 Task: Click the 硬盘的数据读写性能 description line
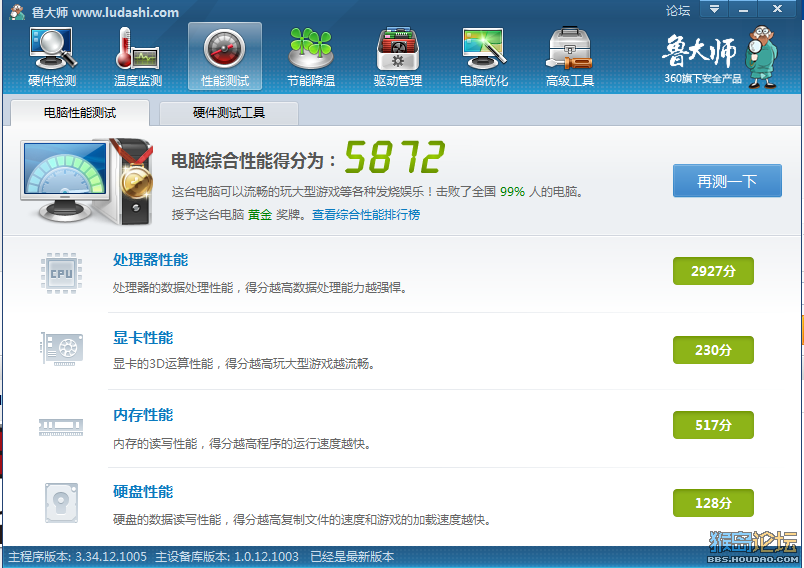pos(303,520)
